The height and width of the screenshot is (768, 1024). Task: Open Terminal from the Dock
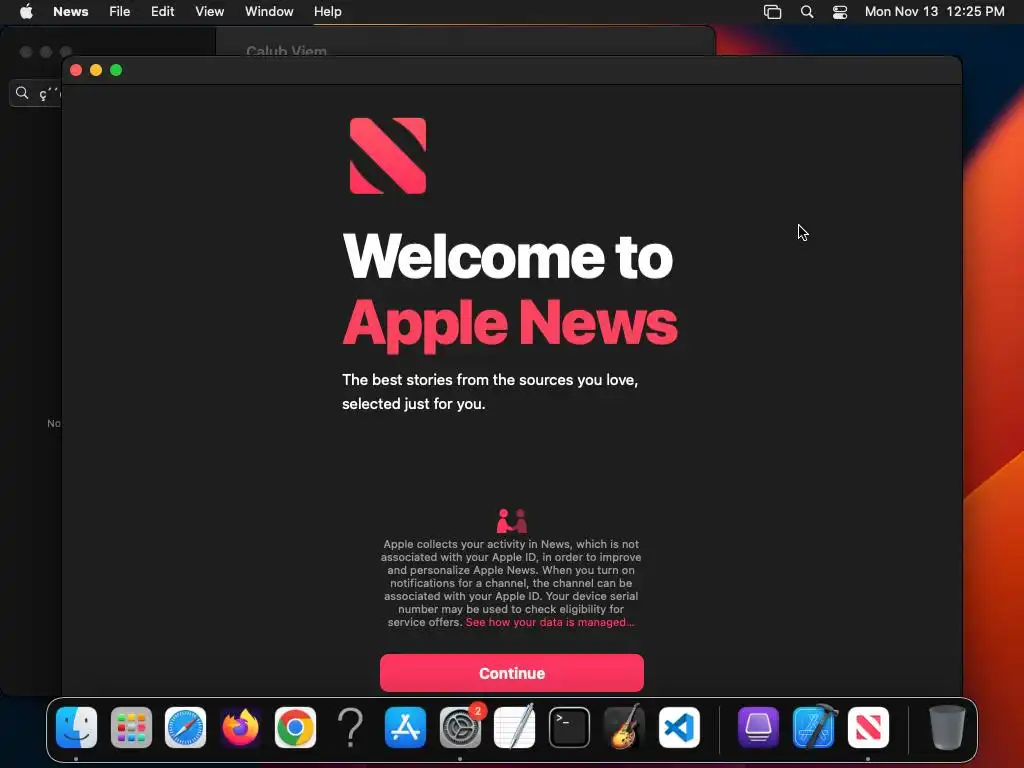coord(569,727)
